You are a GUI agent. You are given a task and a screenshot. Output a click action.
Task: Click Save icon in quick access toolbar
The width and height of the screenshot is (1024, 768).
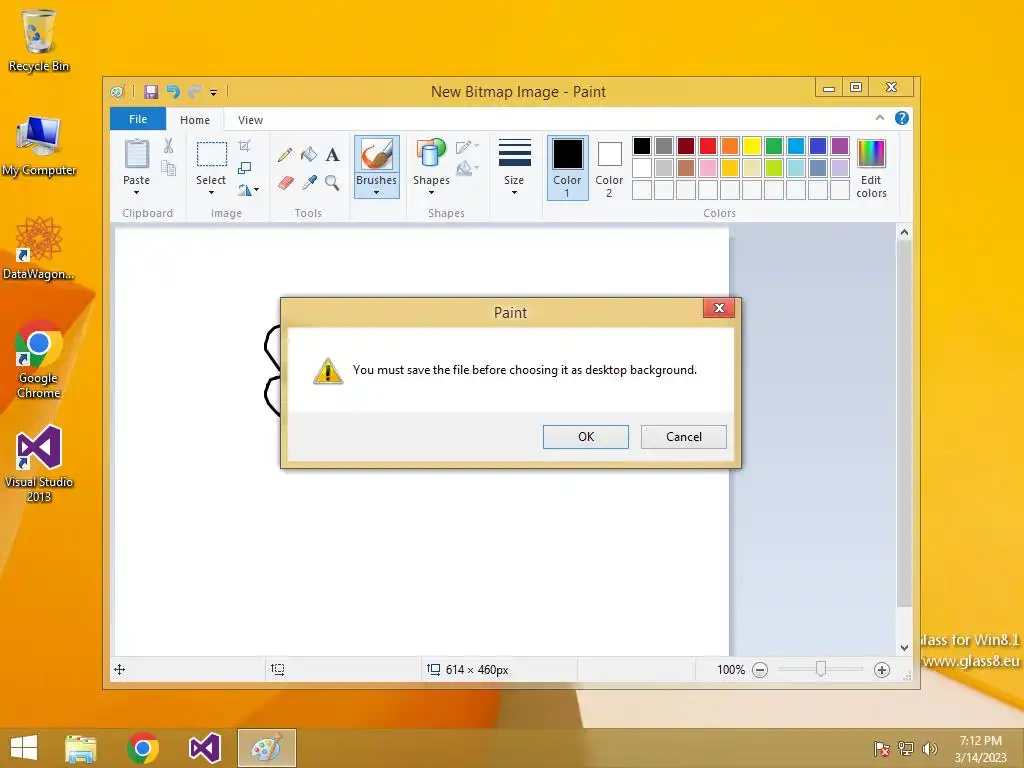click(x=151, y=91)
